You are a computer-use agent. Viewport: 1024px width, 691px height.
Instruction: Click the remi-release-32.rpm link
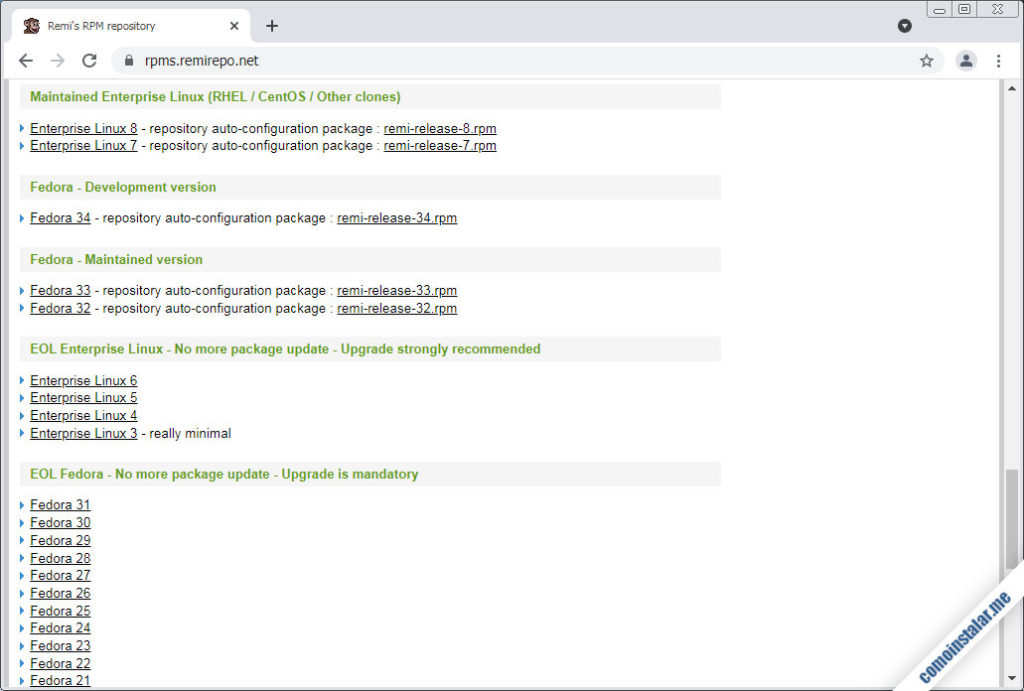[397, 309]
